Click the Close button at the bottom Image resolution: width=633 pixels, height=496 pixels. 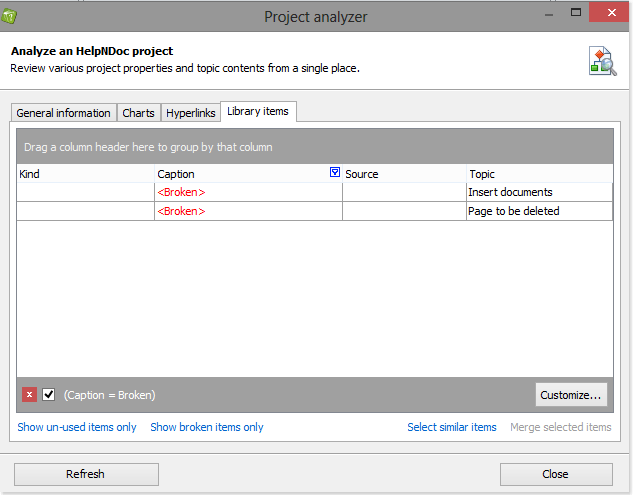(x=556, y=474)
